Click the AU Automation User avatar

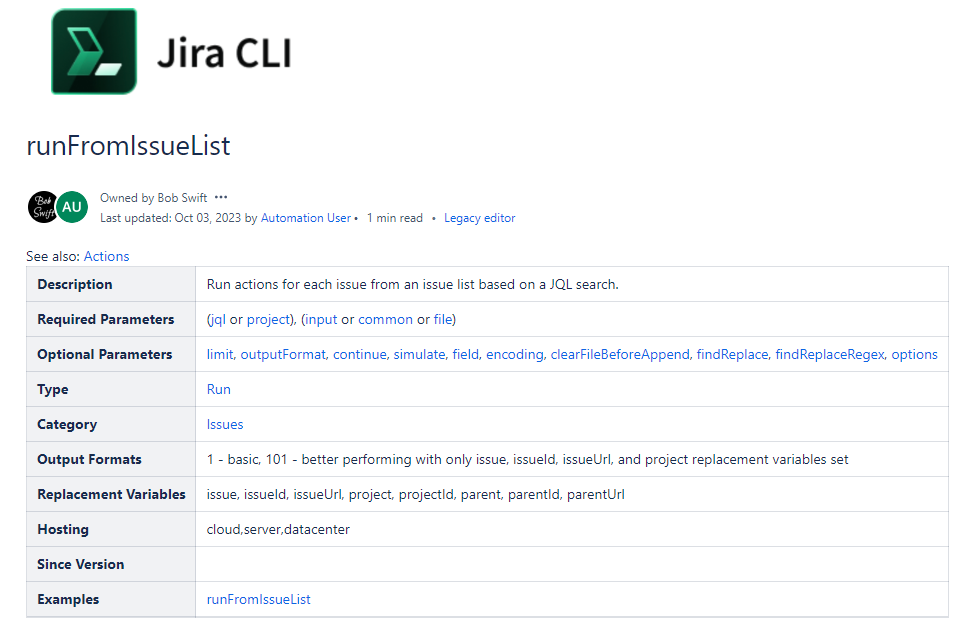(72, 207)
